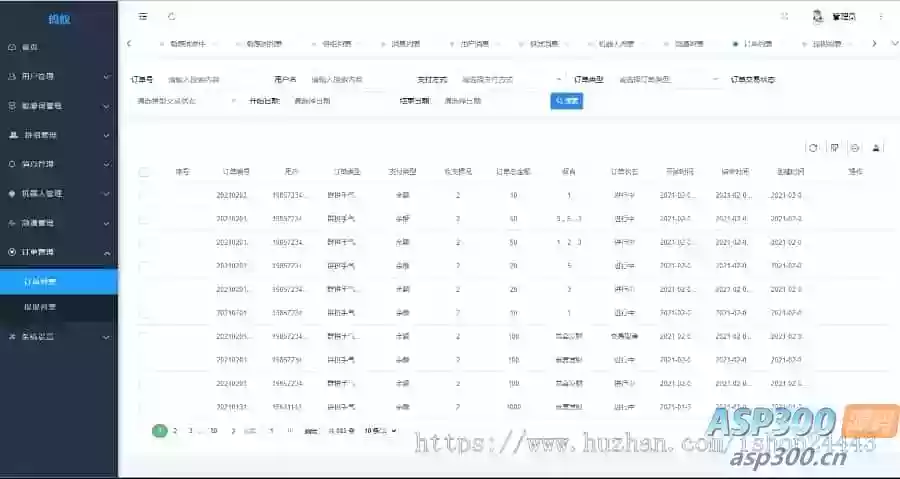Check the sixth order row checkbox
The width and height of the screenshot is (900, 479).
pyautogui.click(x=144, y=313)
